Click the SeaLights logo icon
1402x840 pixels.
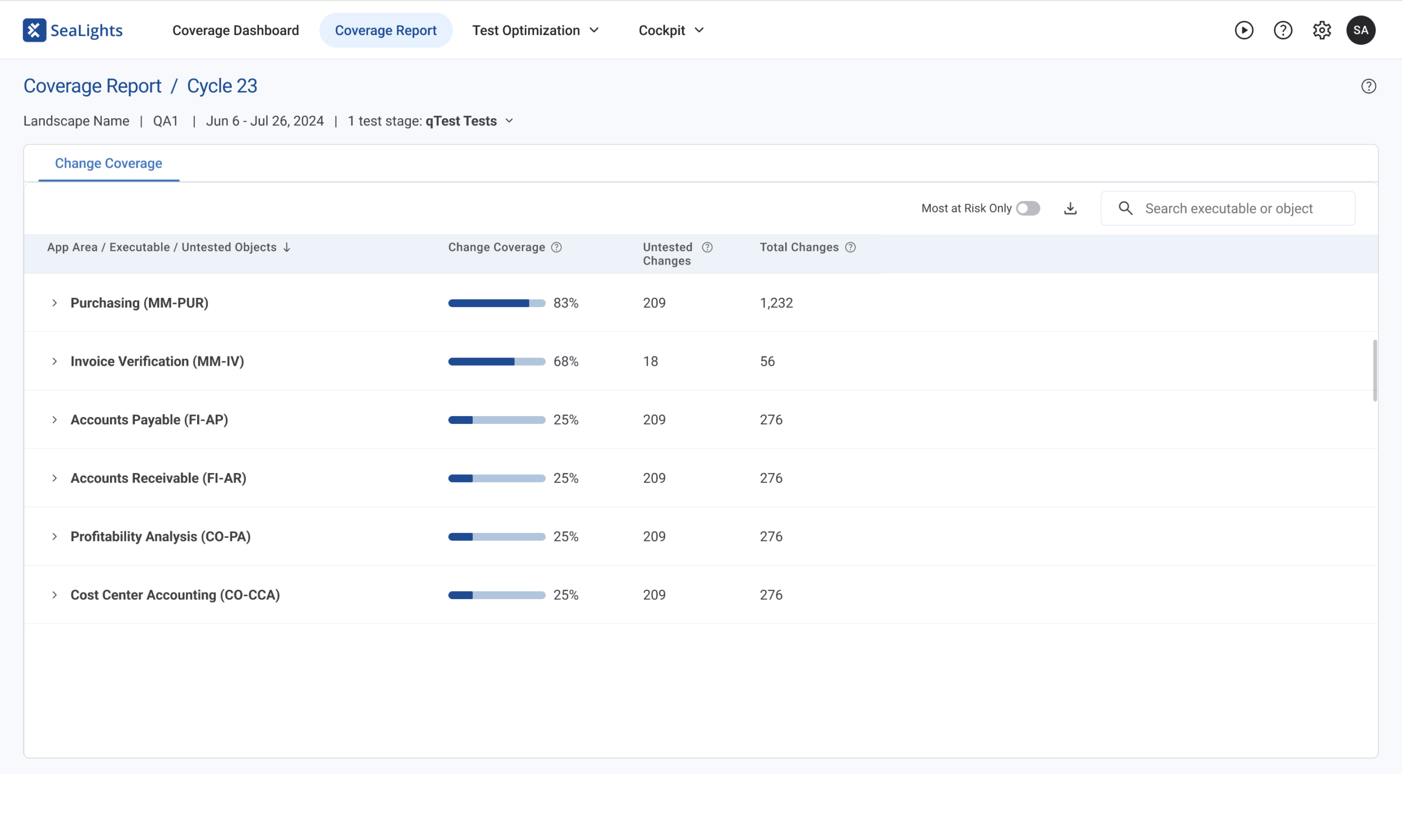point(34,30)
